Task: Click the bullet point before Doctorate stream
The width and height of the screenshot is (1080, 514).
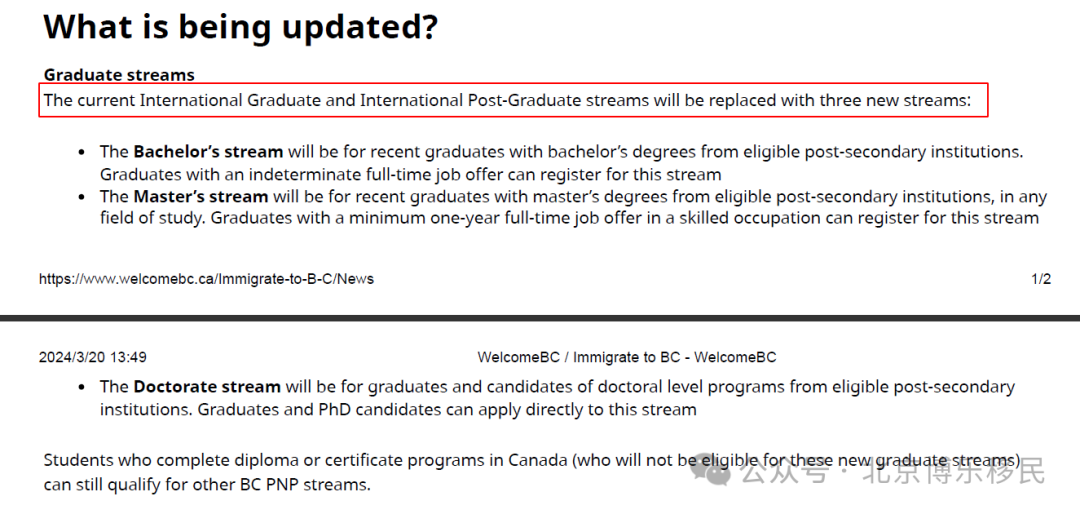Action: (82, 387)
